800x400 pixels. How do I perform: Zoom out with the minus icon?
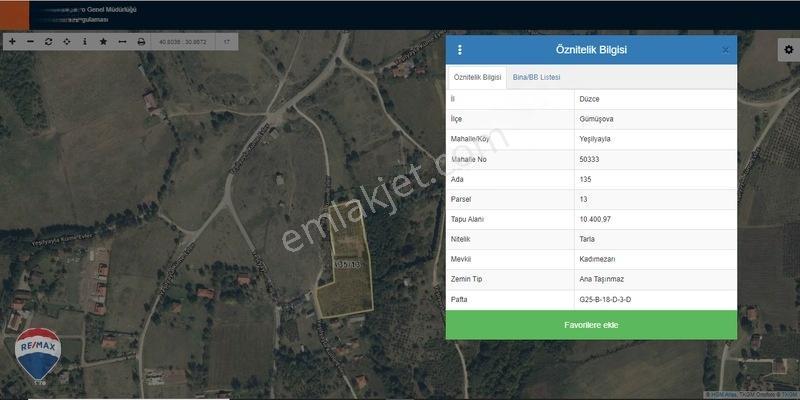(x=30, y=42)
